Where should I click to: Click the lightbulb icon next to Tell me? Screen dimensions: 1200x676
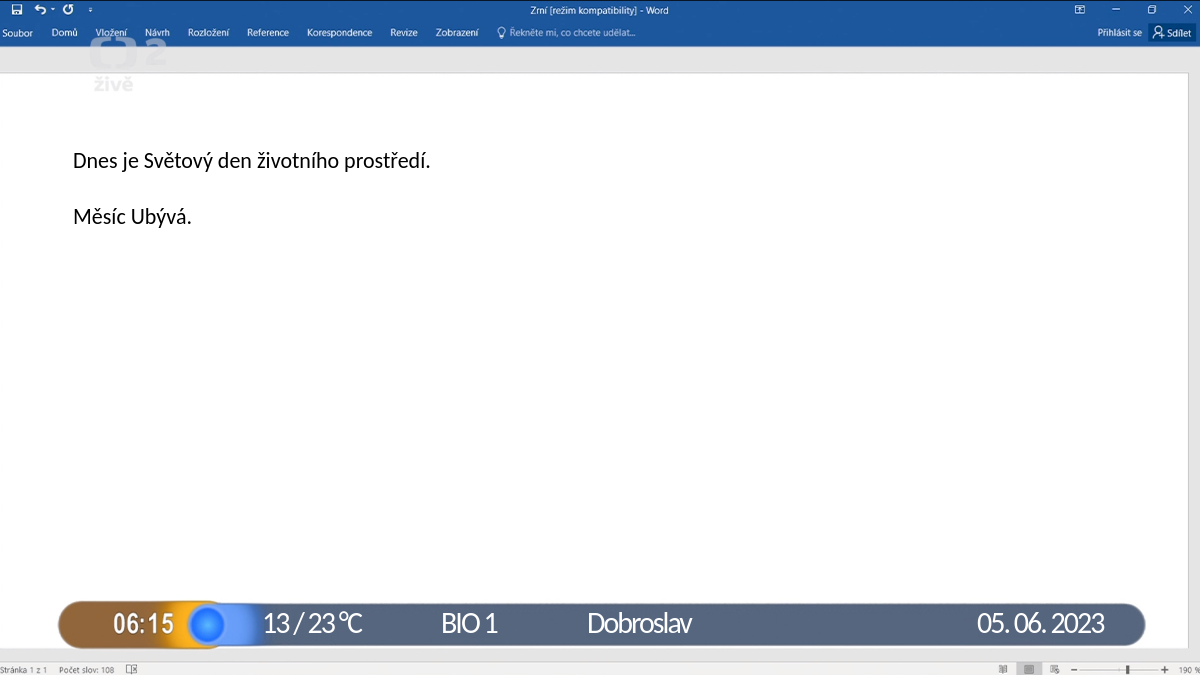pos(502,33)
